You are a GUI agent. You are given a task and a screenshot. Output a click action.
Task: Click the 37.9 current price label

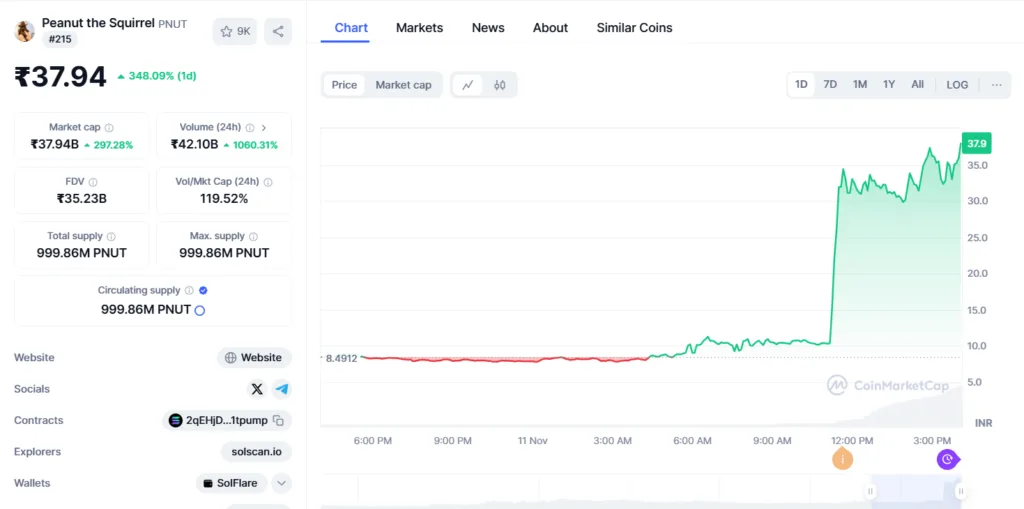(x=977, y=143)
